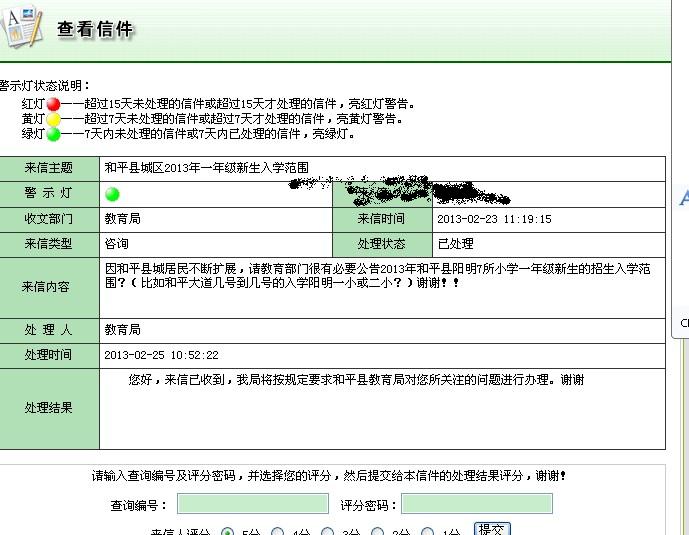This screenshot has width=689, height=535.
Task: Click the yellow warning light icon
Action: pos(53,119)
